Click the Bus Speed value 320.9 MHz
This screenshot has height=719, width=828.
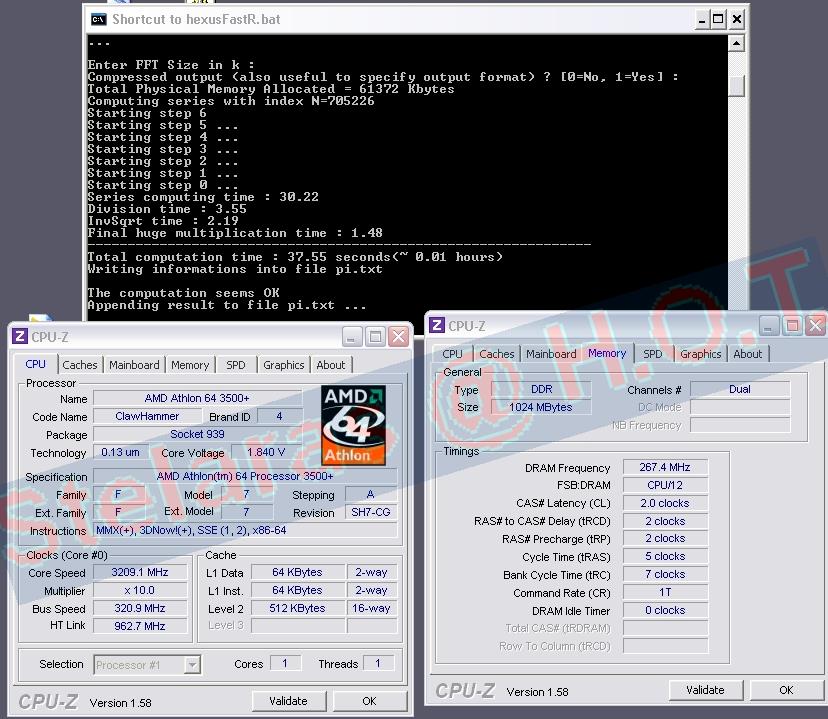(140, 608)
